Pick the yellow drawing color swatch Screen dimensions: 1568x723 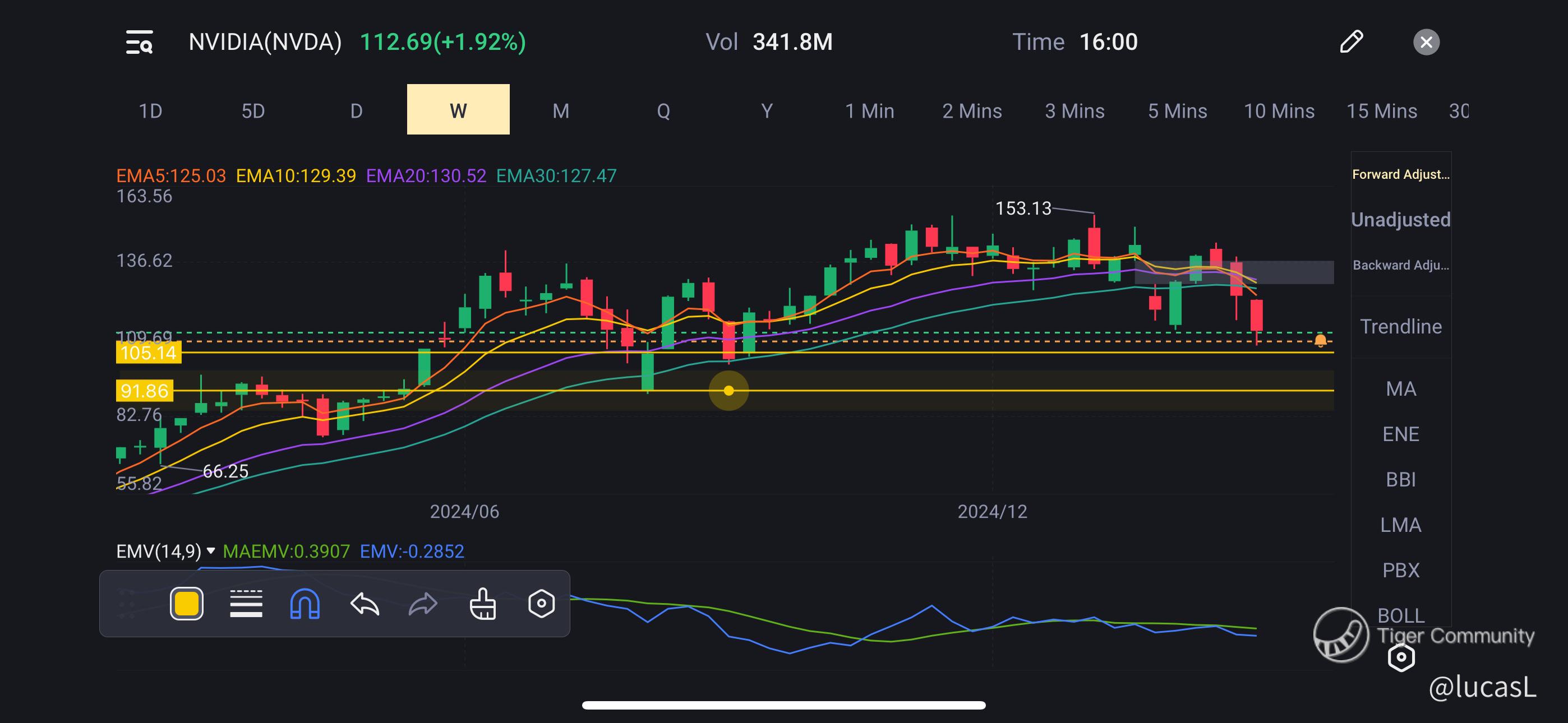186,604
